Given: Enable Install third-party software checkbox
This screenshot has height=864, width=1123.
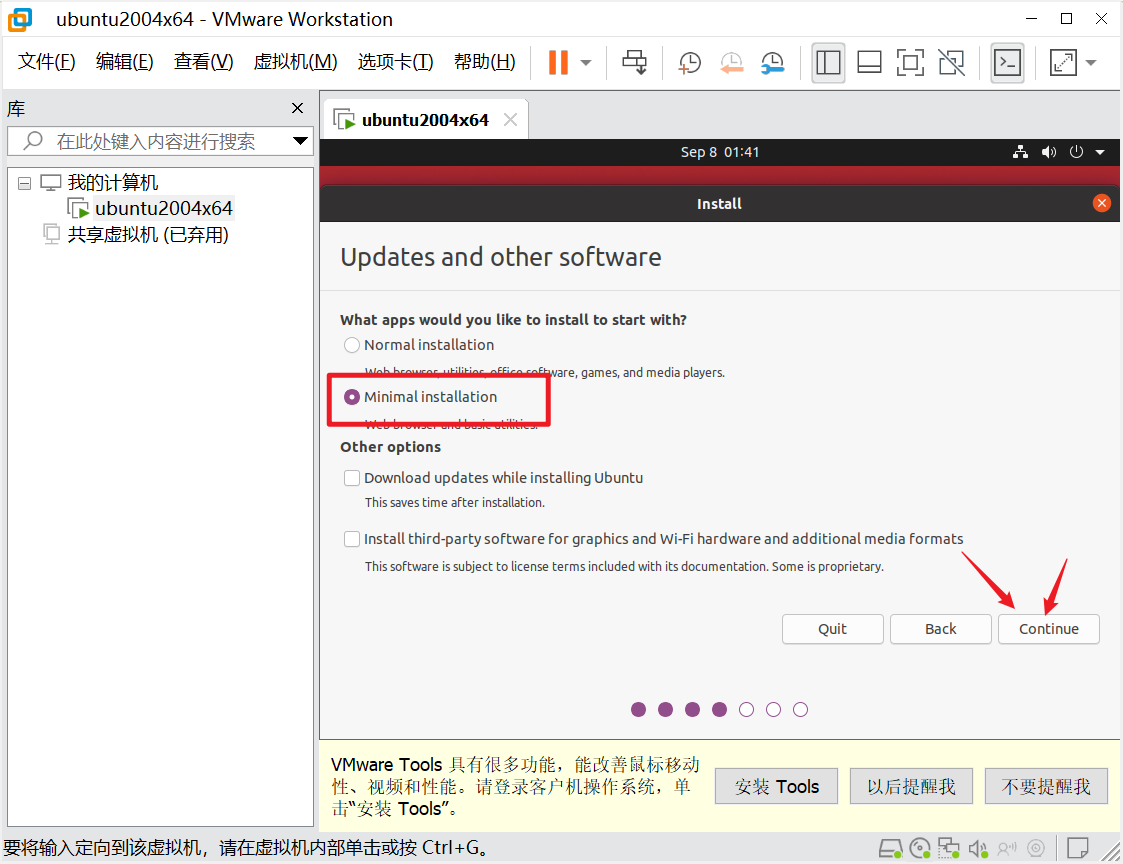Looking at the screenshot, I should (x=352, y=539).
